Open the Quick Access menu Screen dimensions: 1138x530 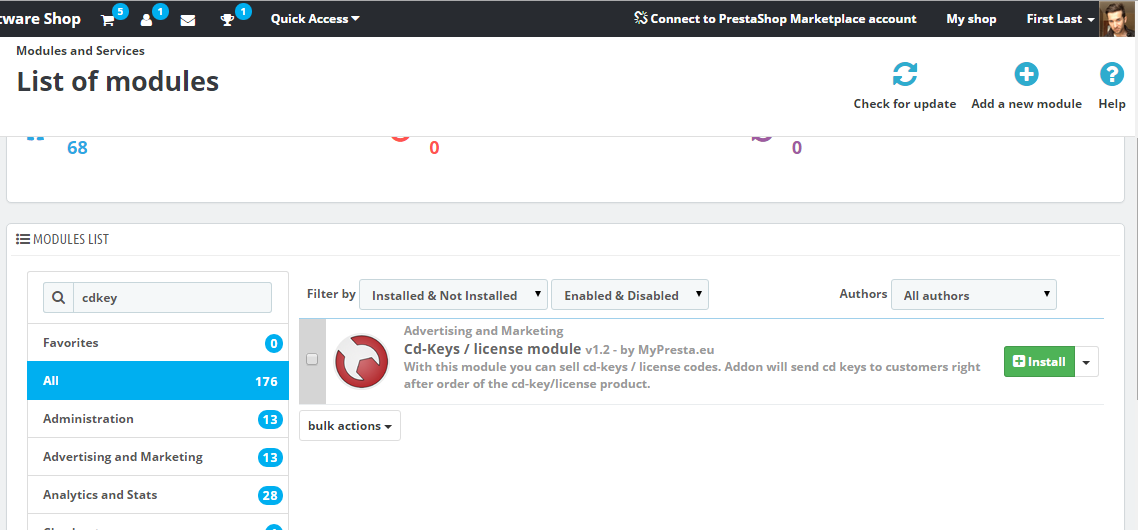(x=315, y=19)
